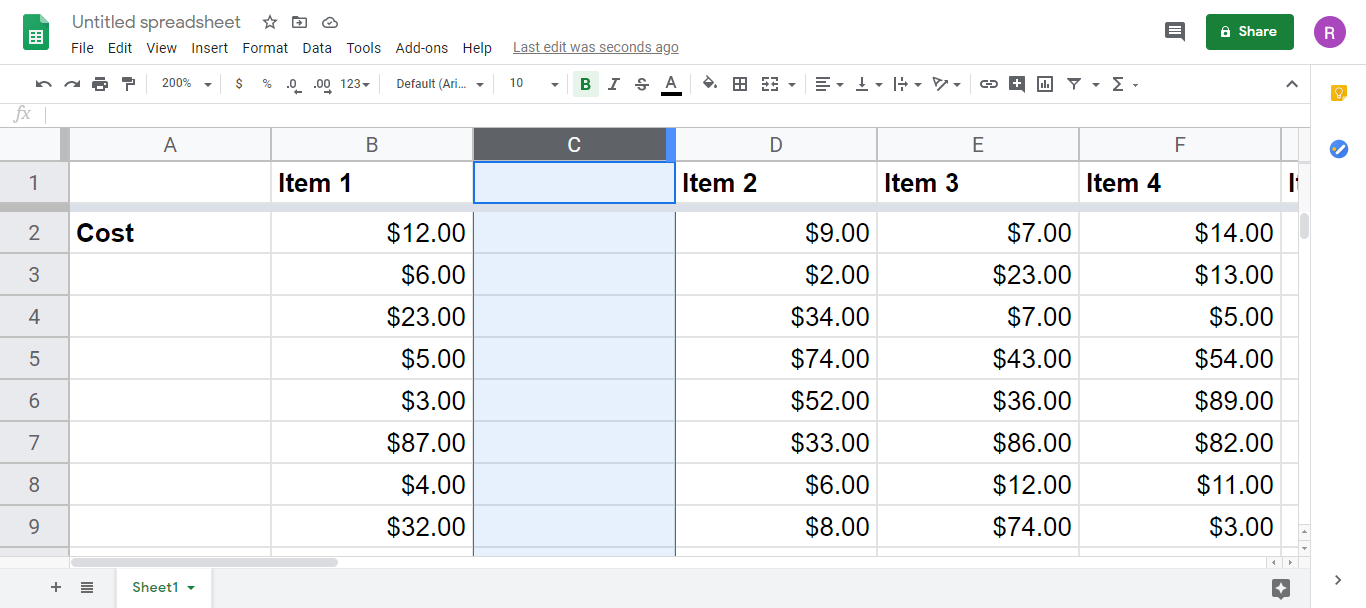Open the Data menu
1366x608 pixels.
click(x=317, y=48)
